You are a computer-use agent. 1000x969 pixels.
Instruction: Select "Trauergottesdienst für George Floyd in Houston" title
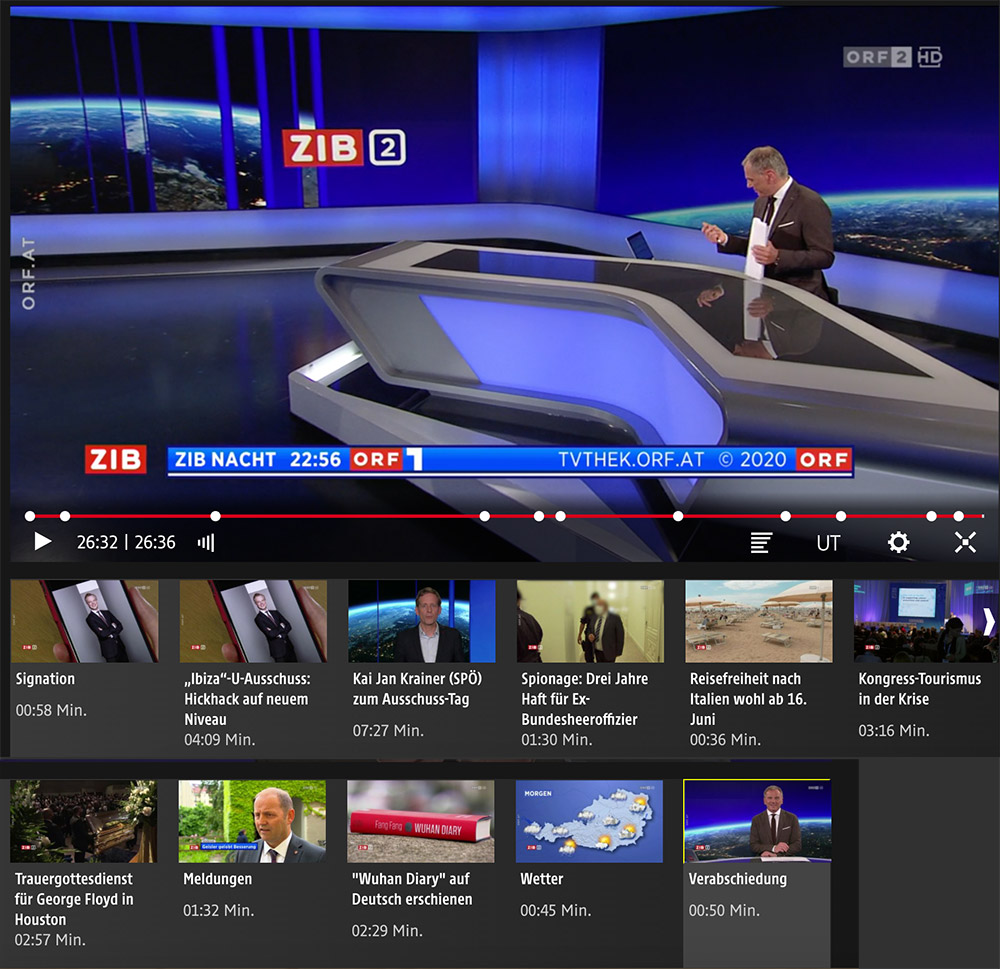tap(74, 899)
